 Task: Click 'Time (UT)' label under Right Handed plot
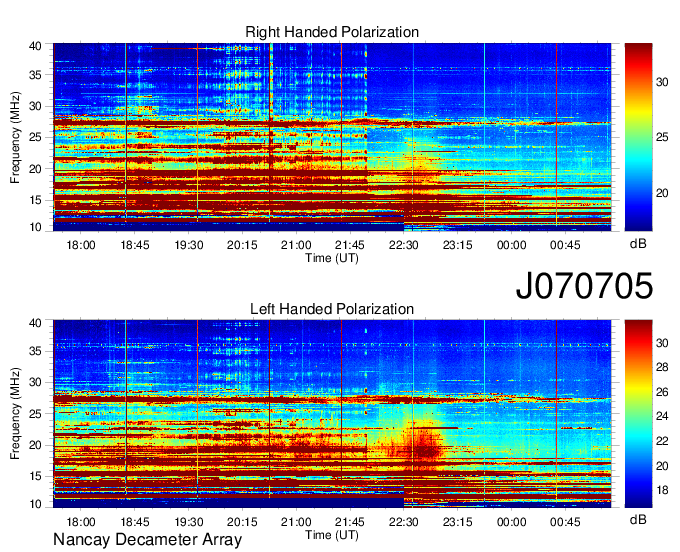(332, 258)
